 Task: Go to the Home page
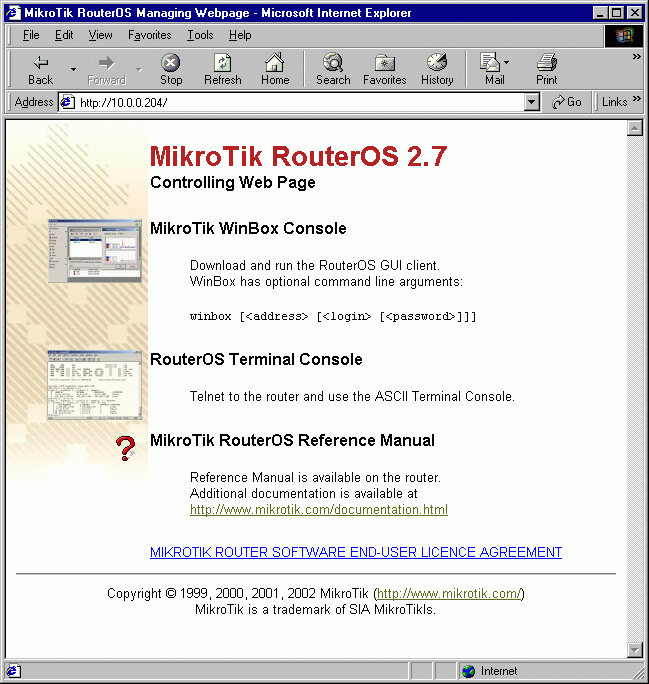(x=275, y=69)
